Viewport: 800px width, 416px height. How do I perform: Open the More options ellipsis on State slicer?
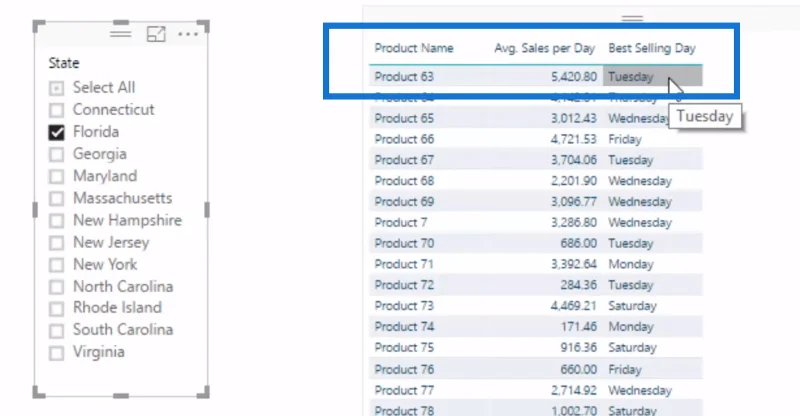click(x=188, y=34)
